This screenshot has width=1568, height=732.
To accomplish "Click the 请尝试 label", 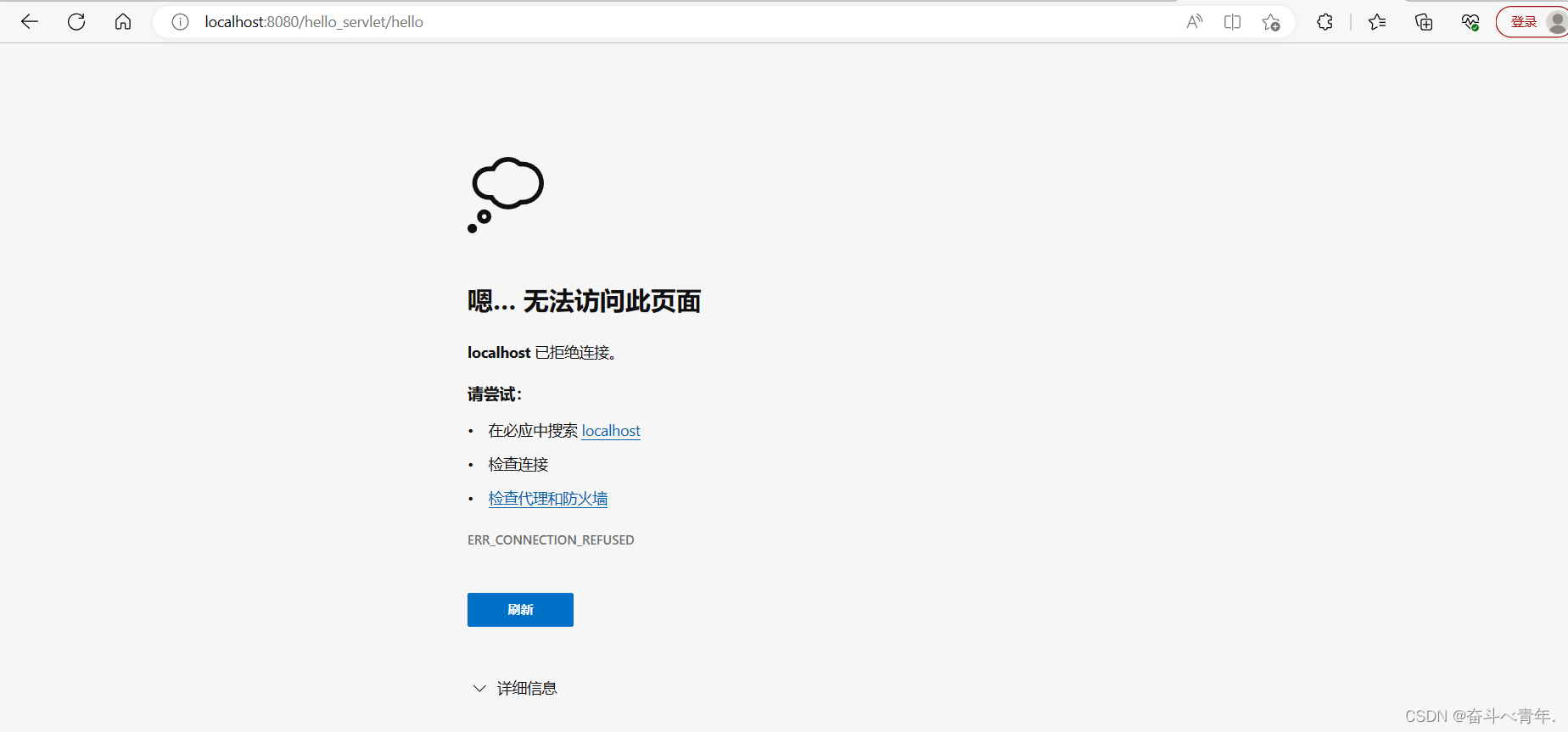I will click(495, 394).
